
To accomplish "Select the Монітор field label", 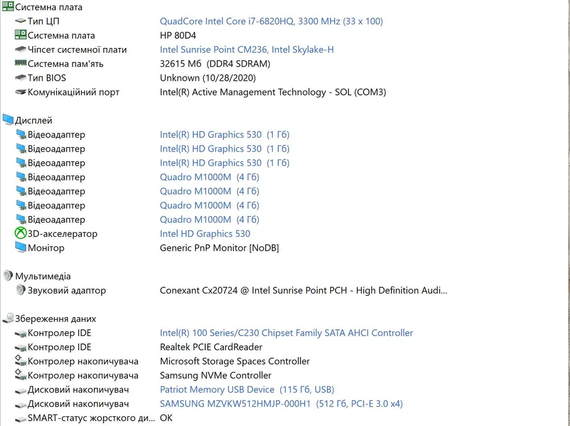I will pos(46,248).
